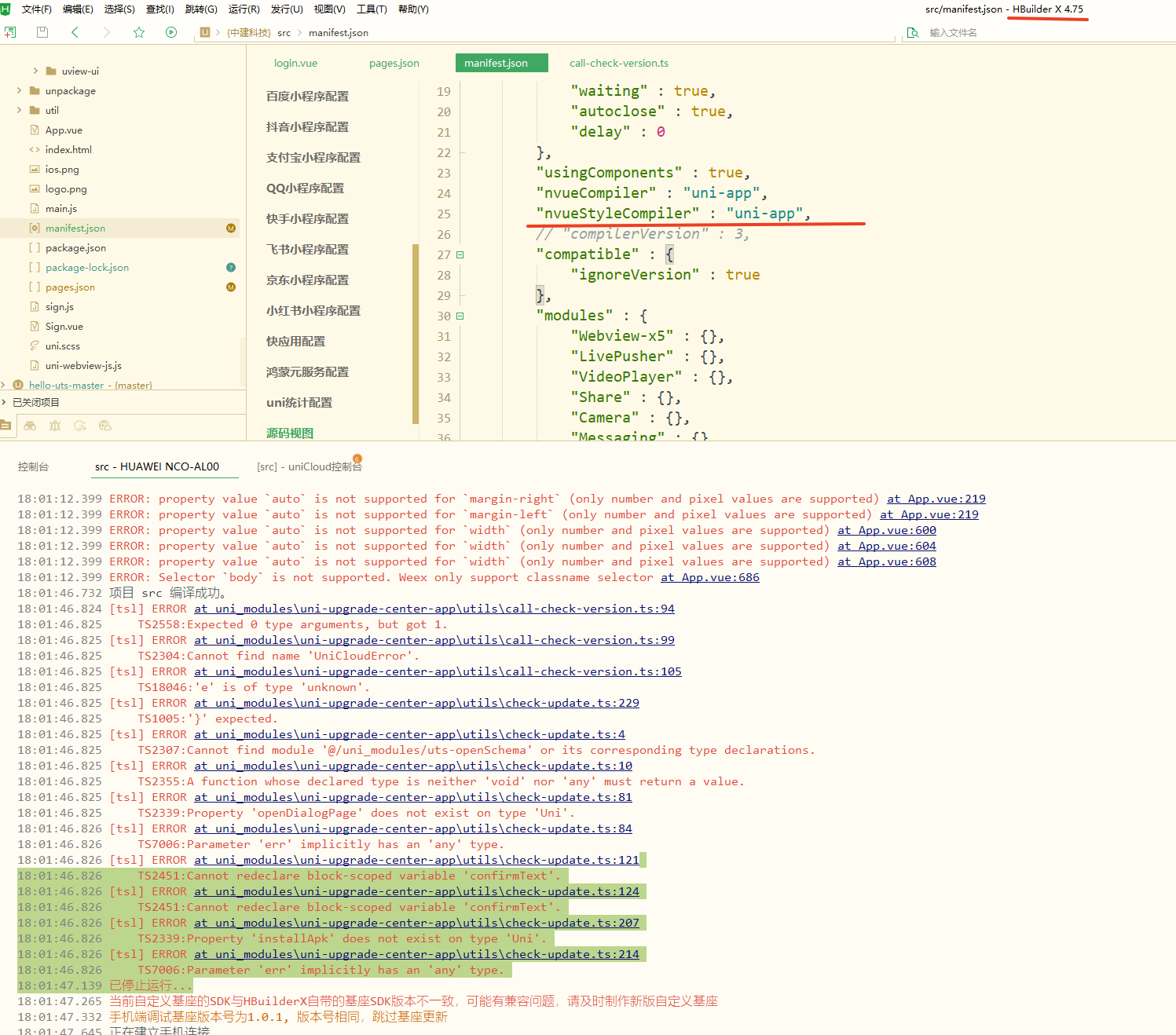Click the index.html file icon
Screen dimensions: 1176x1035
(35, 150)
